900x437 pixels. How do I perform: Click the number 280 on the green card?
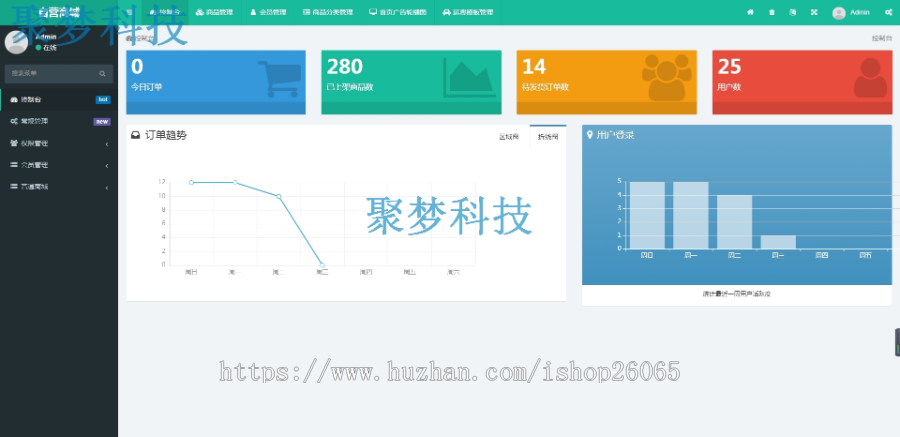click(x=344, y=67)
